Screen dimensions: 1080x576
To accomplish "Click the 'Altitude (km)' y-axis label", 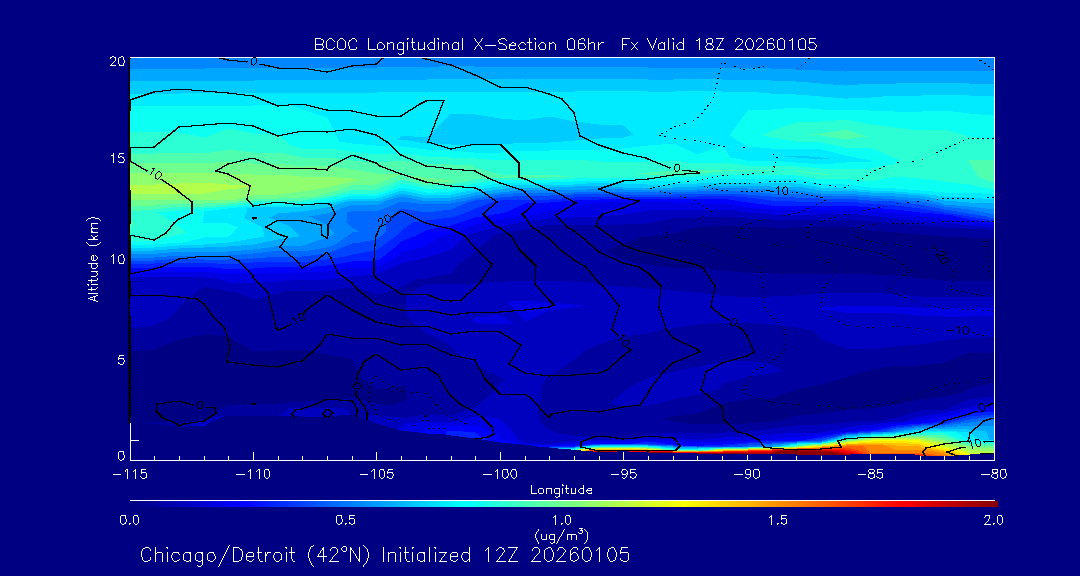I will pyautogui.click(x=93, y=258).
